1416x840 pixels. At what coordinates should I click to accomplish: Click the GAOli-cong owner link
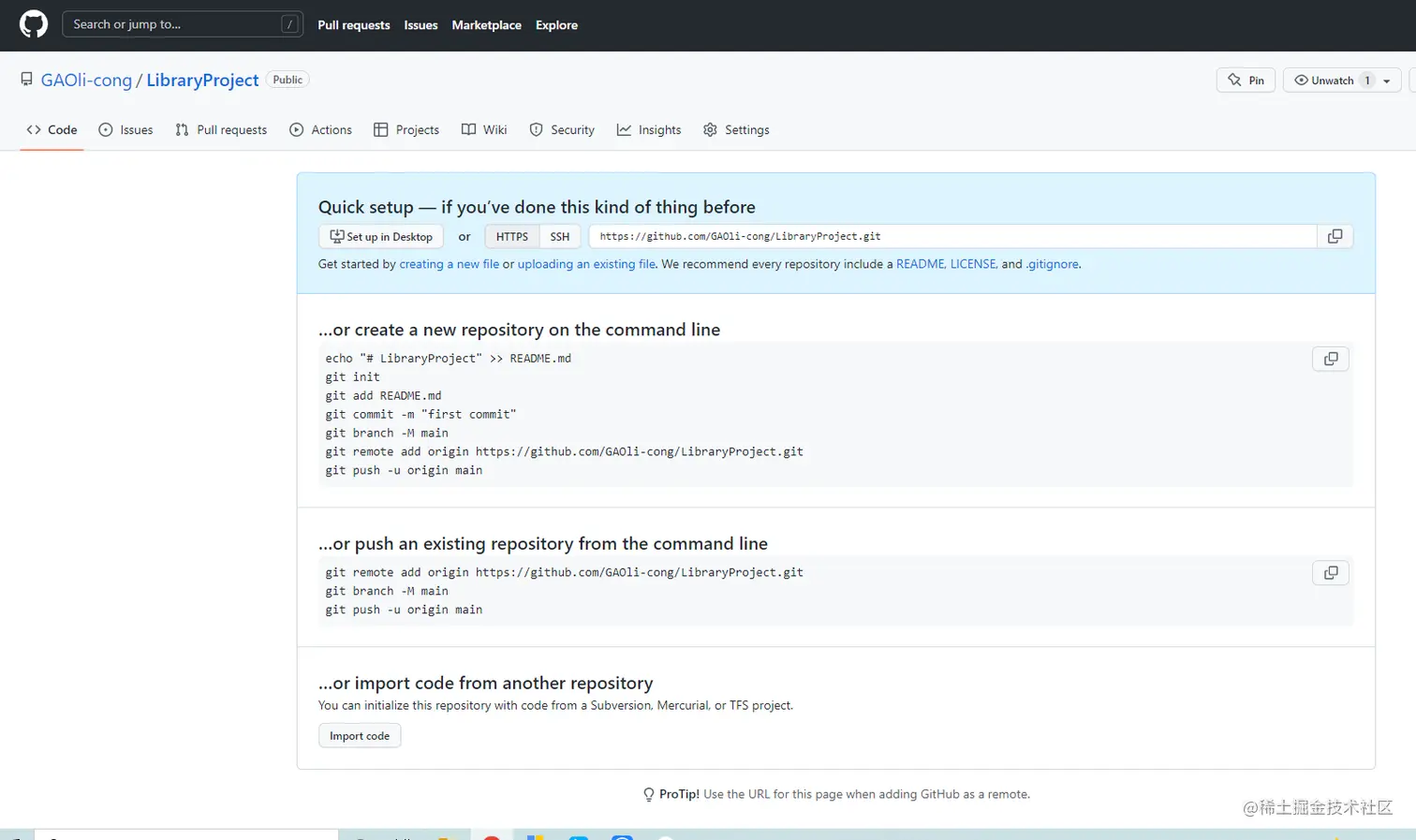click(x=86, y=81)
